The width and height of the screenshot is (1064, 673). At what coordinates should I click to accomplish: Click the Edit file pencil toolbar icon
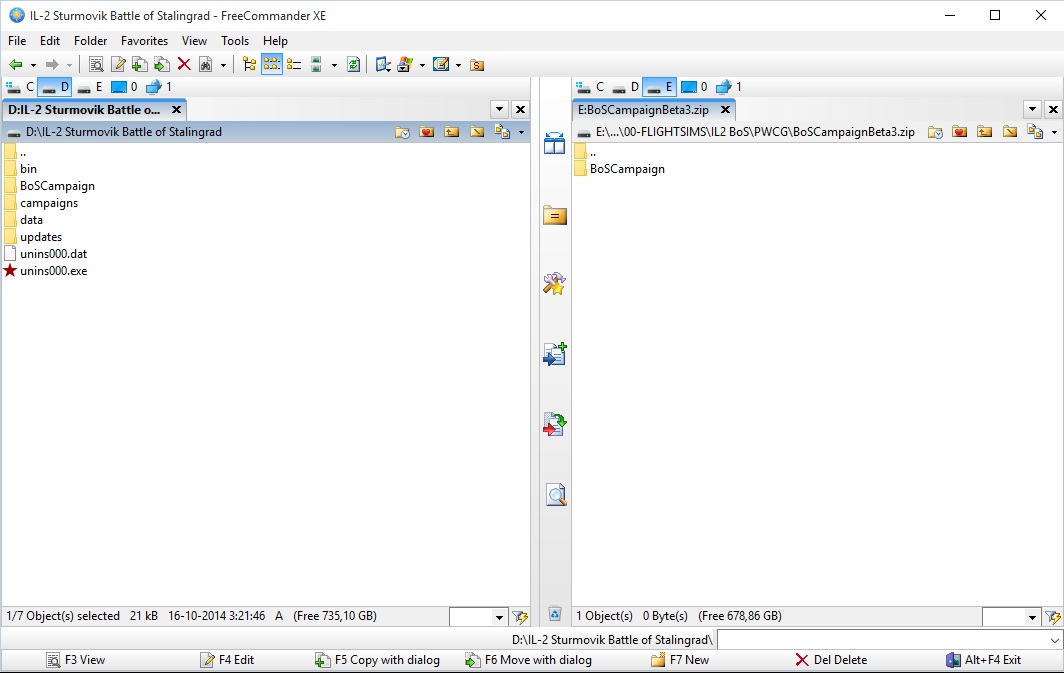click(x=118, y=65)
